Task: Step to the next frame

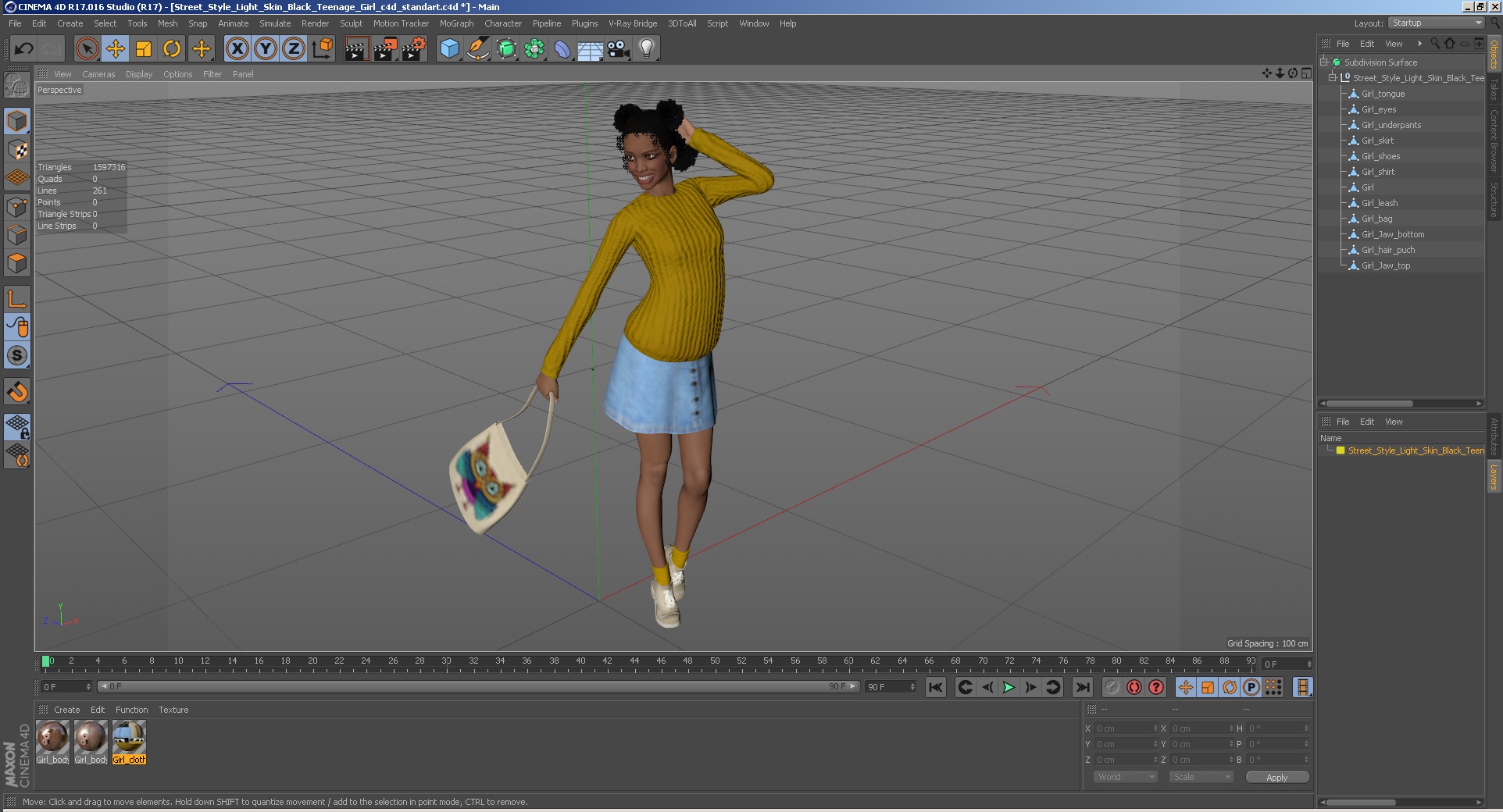Action: (x=1030, y=687)
